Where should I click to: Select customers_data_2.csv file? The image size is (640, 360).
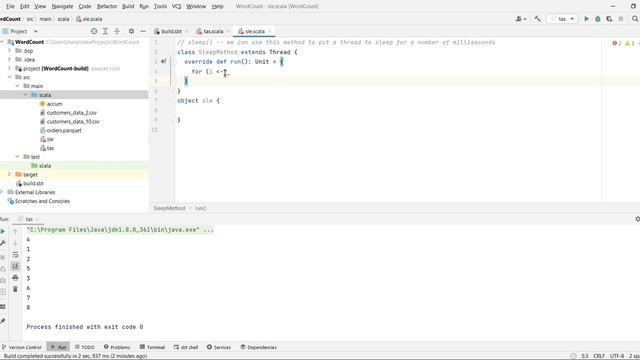tap(71, 113)
